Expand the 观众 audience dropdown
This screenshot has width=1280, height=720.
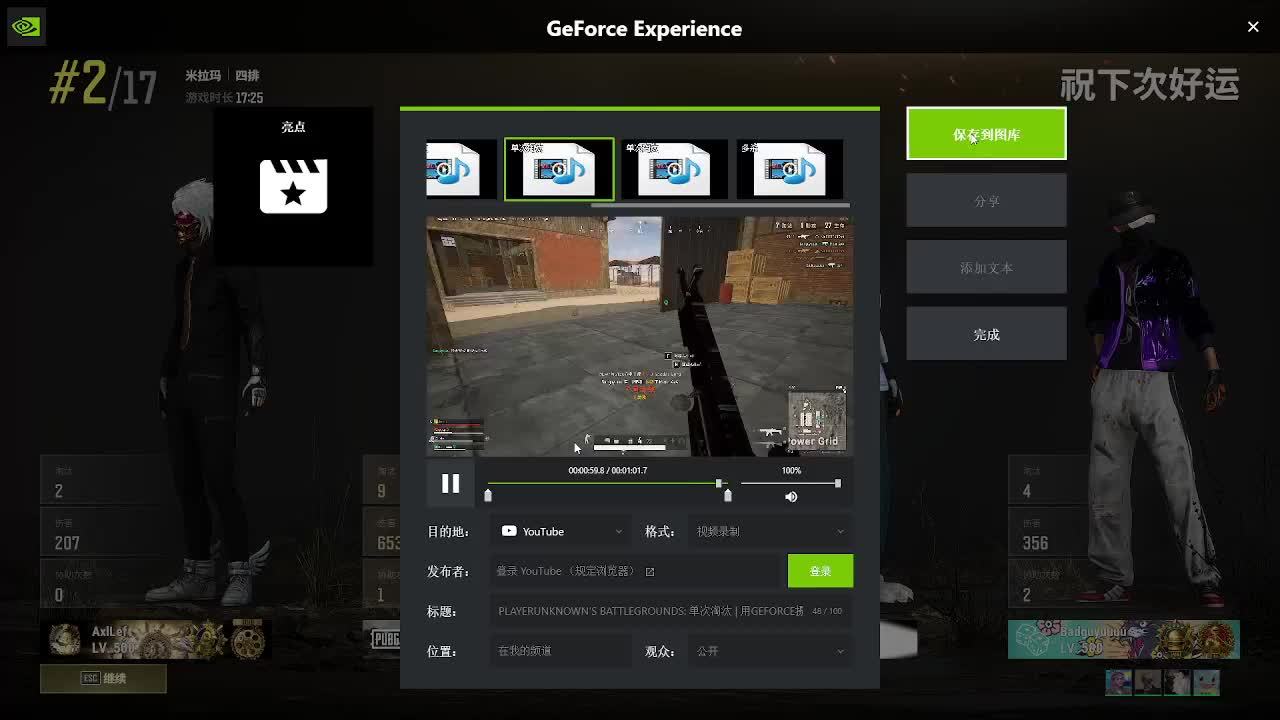pos(770,651)
